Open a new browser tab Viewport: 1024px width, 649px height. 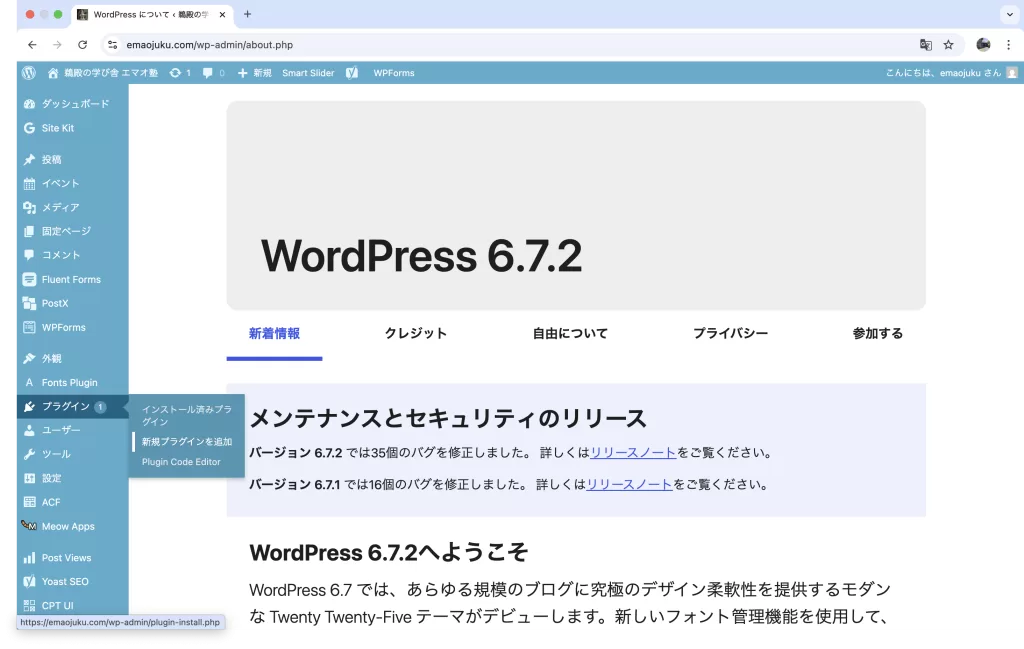tap(248, 14)
